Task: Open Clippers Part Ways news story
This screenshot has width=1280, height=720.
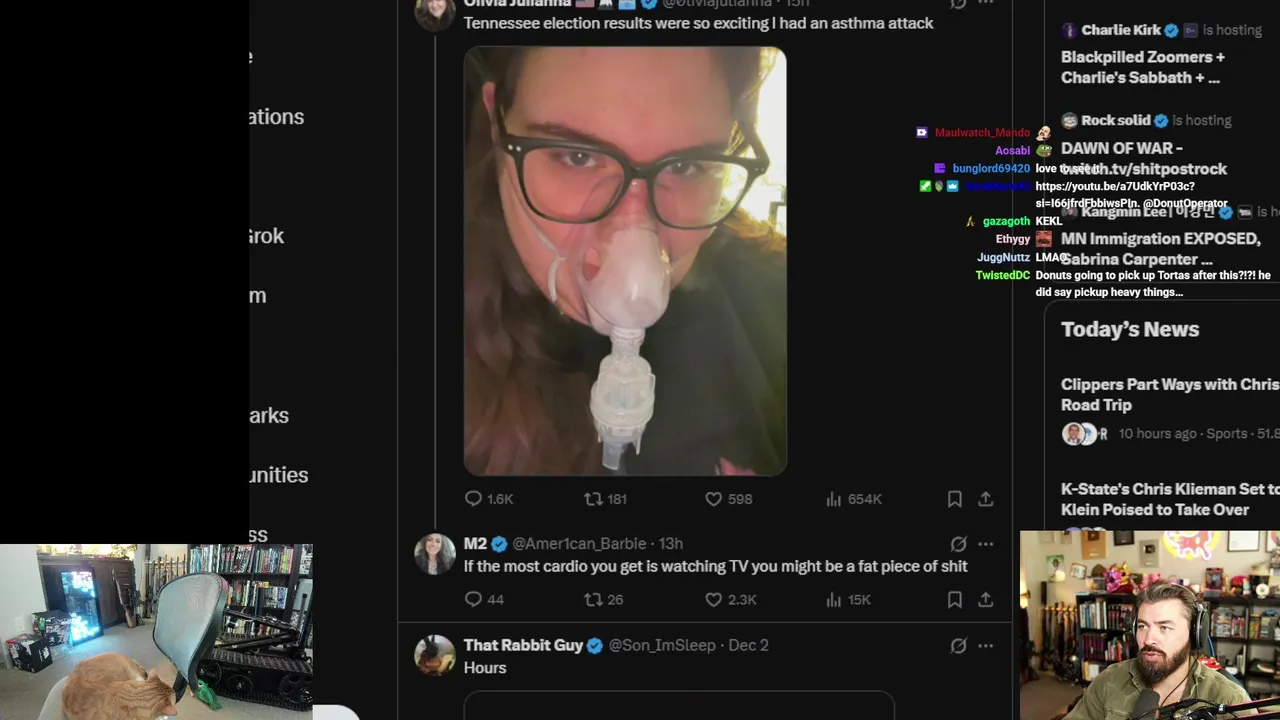Action: pos(1170,394)
